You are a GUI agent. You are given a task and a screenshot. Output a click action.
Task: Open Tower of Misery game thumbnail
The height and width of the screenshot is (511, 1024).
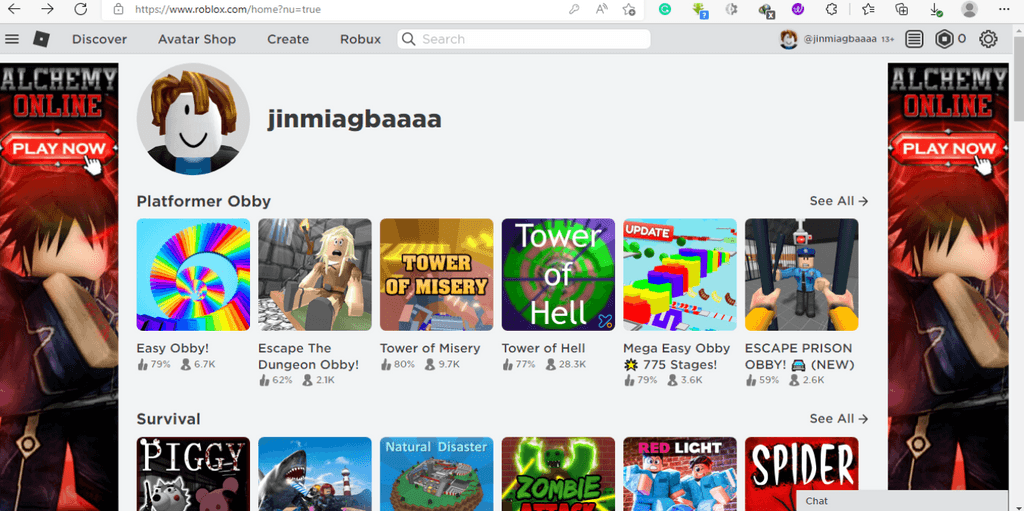436,274
